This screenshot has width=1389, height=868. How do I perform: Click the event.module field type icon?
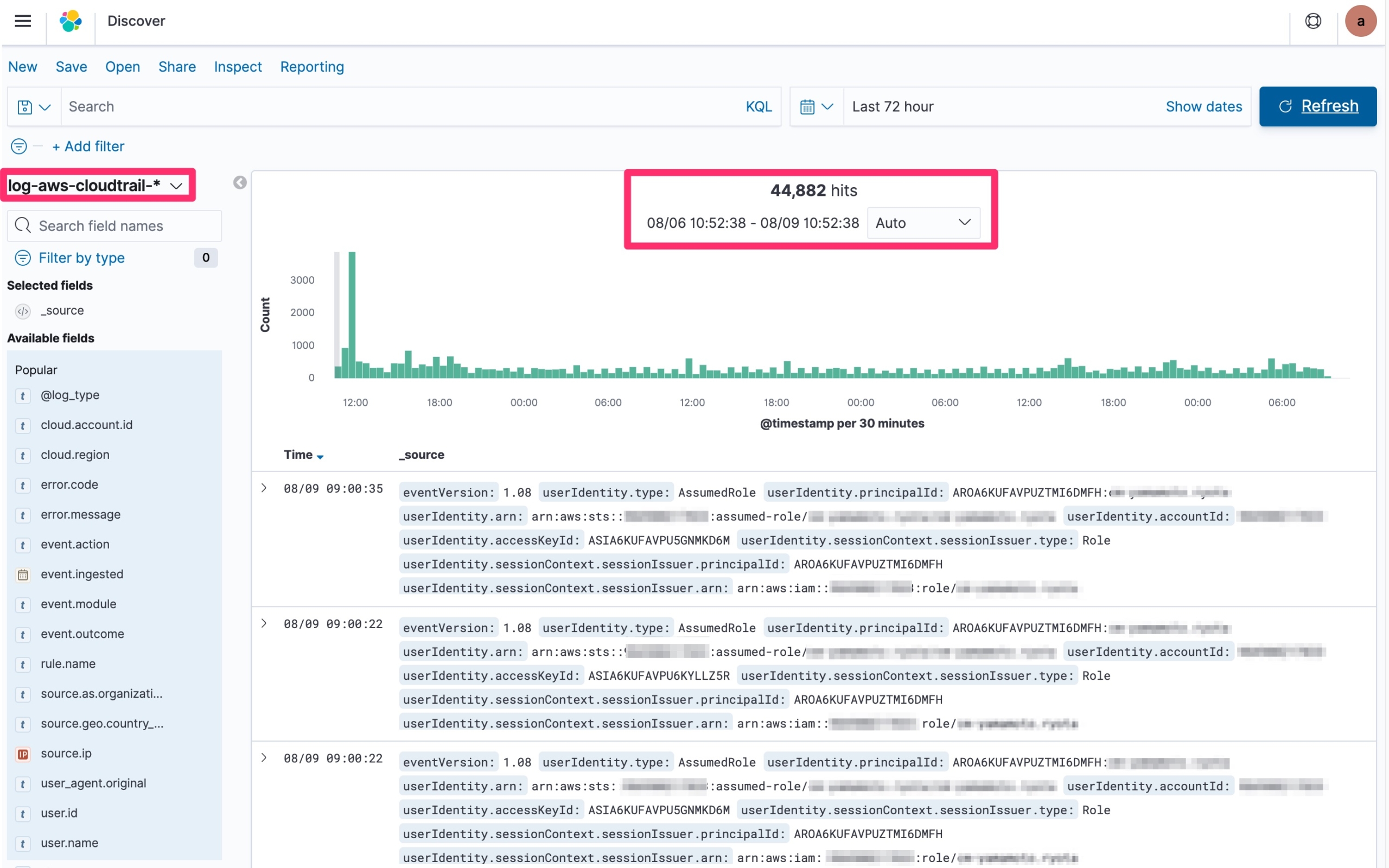[23, 604]
